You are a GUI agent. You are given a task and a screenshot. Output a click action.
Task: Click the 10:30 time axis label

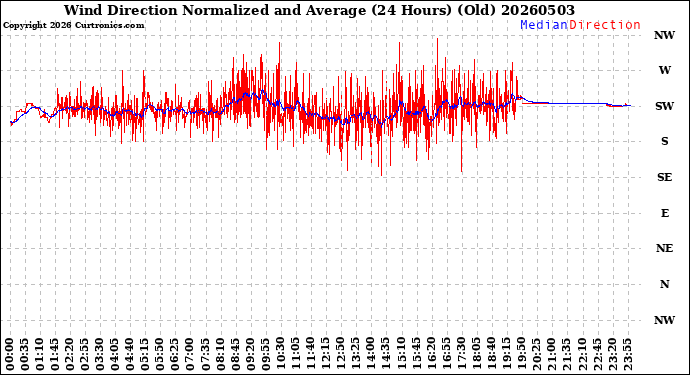point(281,355)
